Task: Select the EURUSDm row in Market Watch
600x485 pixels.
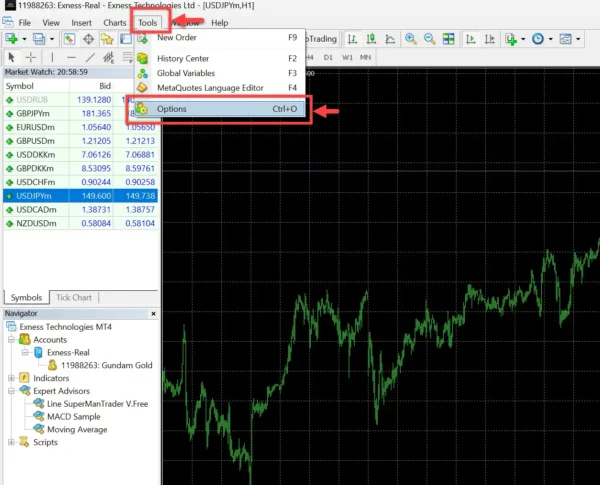Action: [80, 127]
